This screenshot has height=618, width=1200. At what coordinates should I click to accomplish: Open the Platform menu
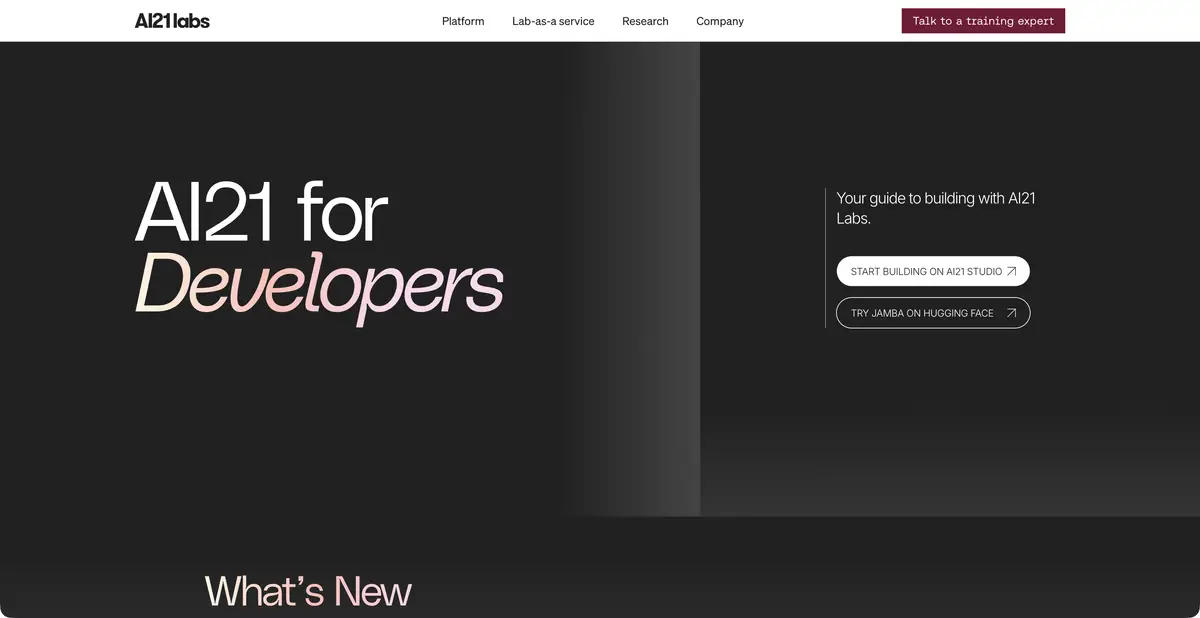point(463,21)
